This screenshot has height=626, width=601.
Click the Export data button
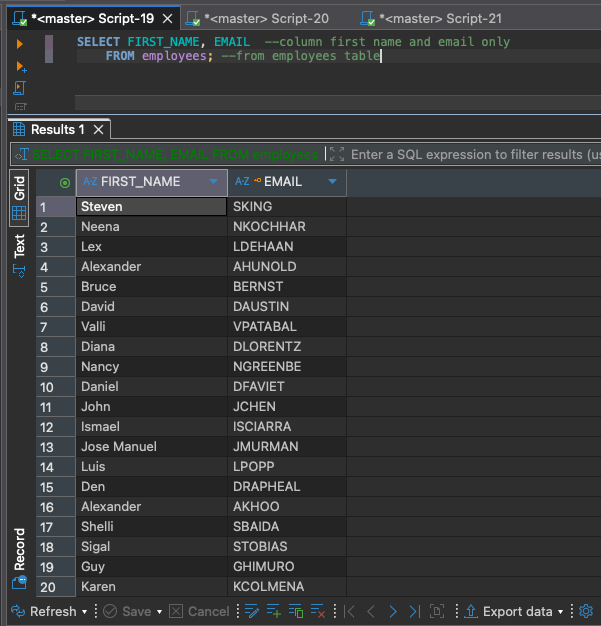click(509, 611)
